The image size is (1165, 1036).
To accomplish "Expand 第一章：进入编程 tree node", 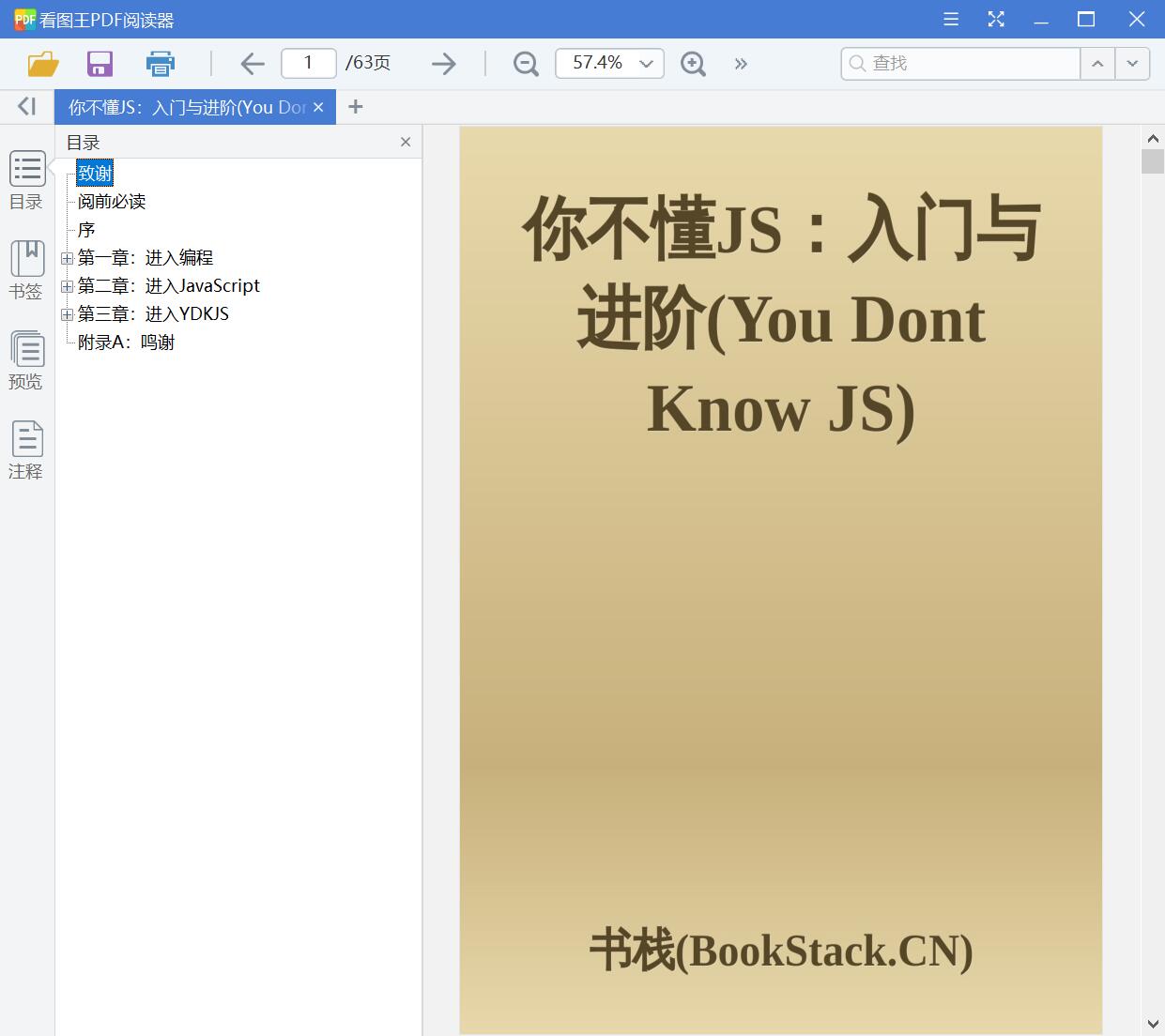I will [x=67, y=258].
